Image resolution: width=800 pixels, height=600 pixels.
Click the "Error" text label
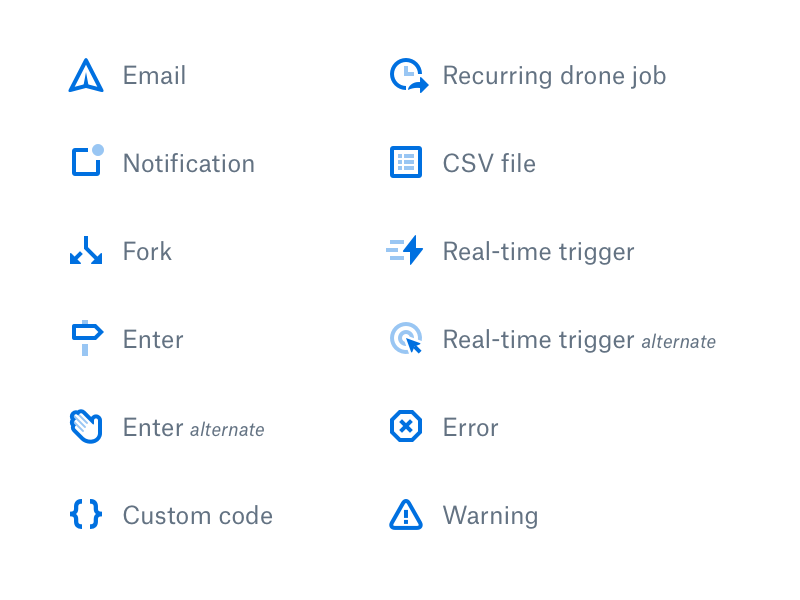[x=470, y=428]
